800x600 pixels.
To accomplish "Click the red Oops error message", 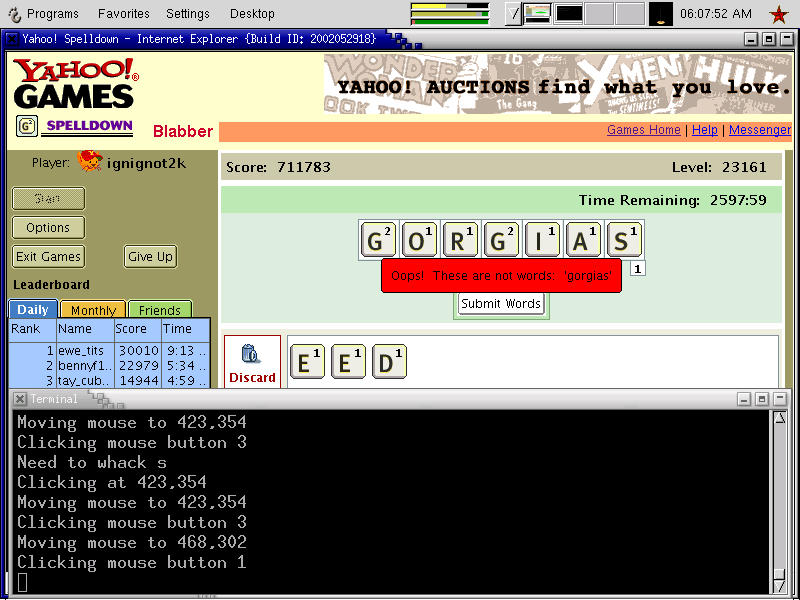I will 501,276.
